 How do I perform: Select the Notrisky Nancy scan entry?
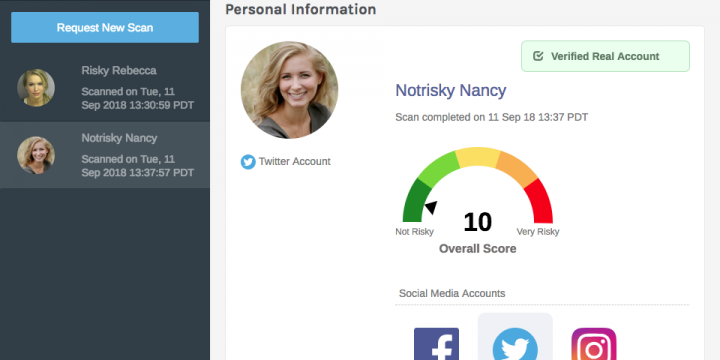pos(105,155)
